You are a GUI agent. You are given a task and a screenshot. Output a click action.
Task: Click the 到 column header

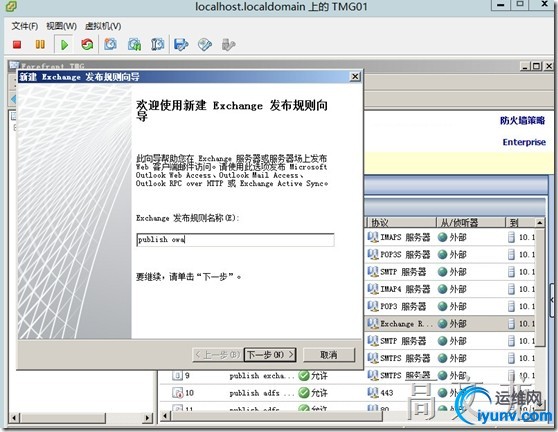pos(520,223)
